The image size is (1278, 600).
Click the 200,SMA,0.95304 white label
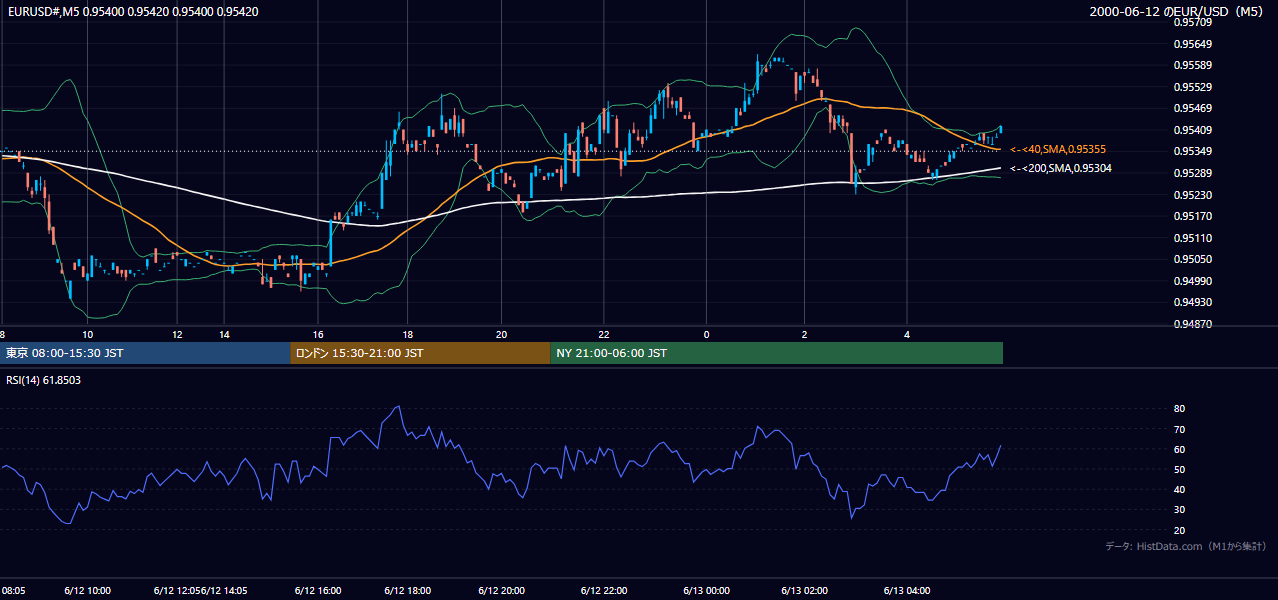pyautogui.click(x=1061, y=168)
